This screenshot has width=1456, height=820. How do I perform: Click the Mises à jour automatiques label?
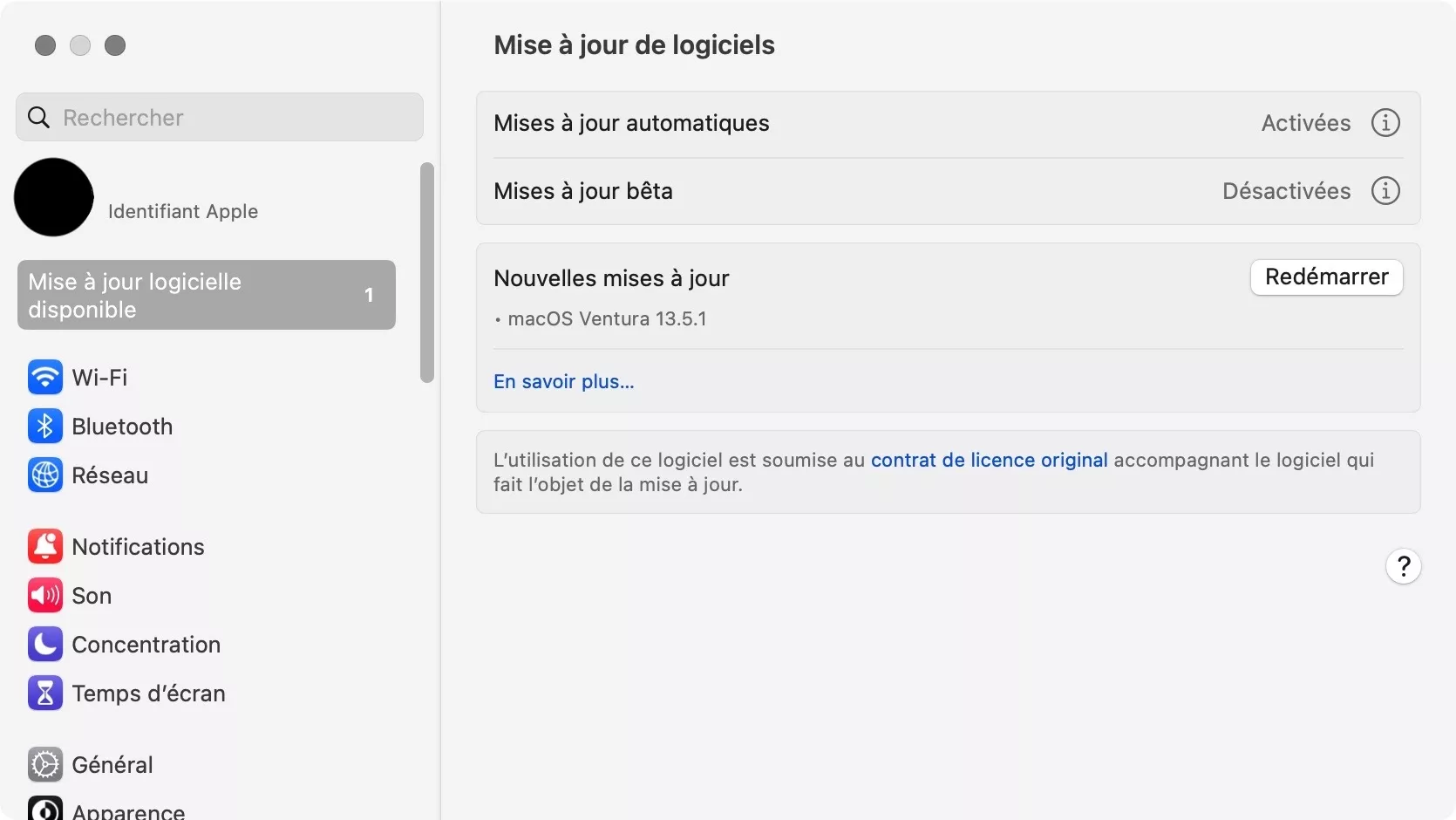[631, 123]
